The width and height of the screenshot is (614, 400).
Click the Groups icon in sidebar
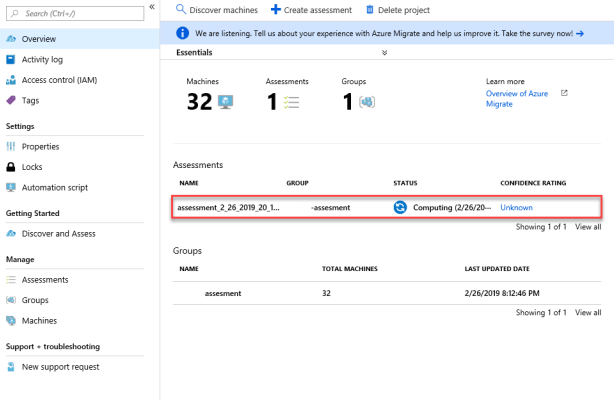(x=11, y=300)
